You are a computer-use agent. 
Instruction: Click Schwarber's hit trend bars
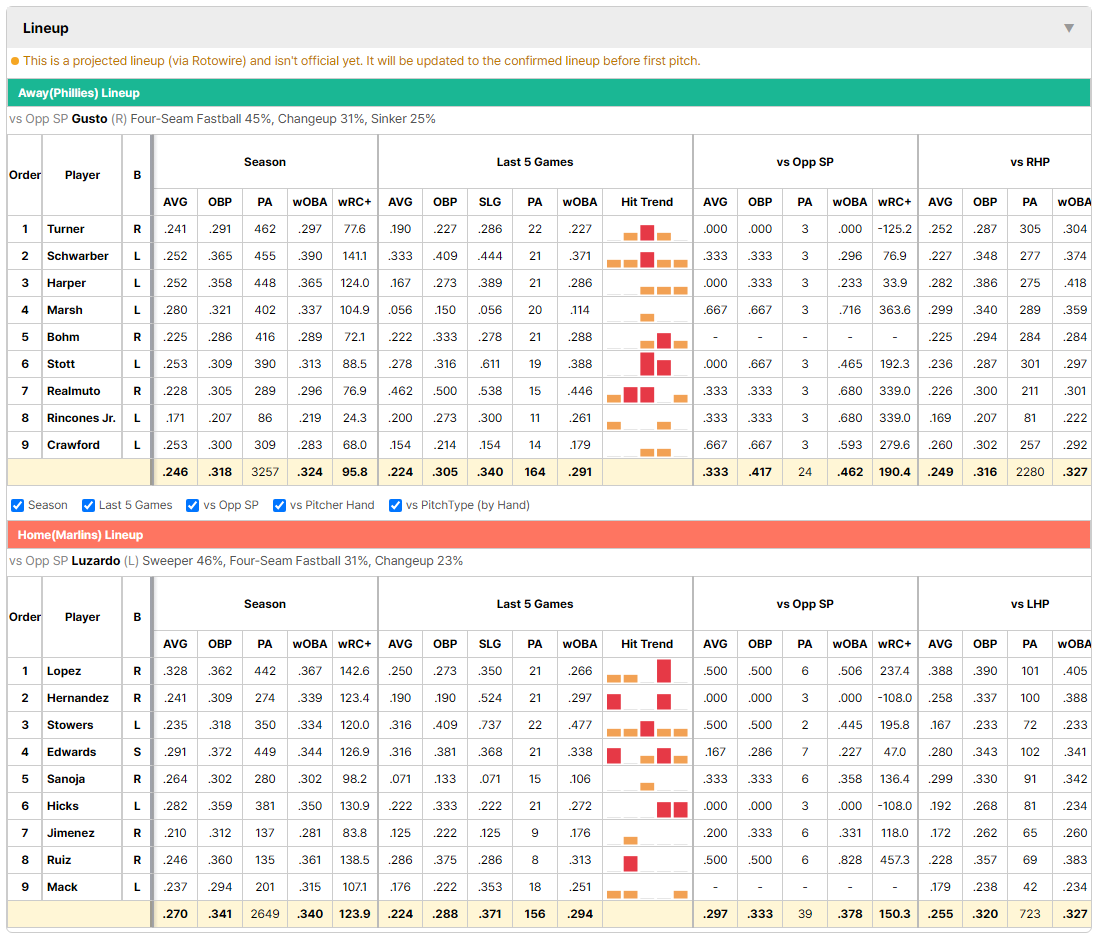[x=647, y=257]
